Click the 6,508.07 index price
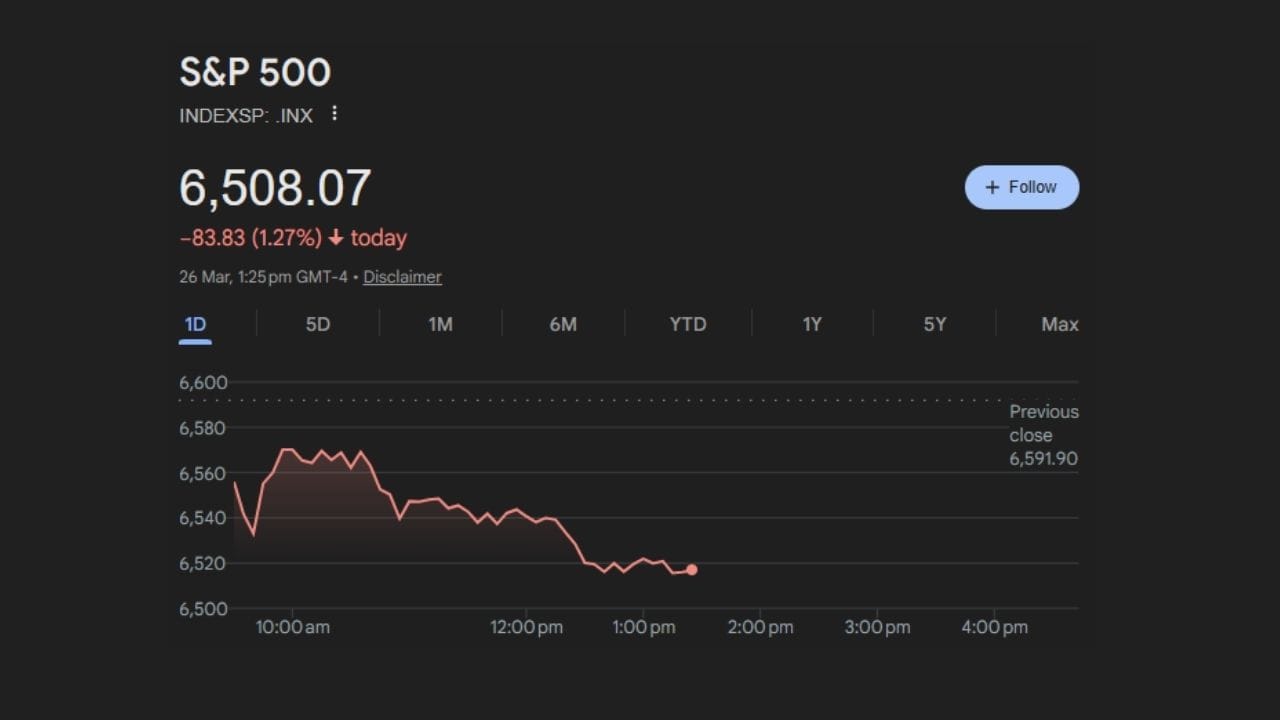This screenshot has width=1280, height=720. pyautogui.click(x=275, y=188)
